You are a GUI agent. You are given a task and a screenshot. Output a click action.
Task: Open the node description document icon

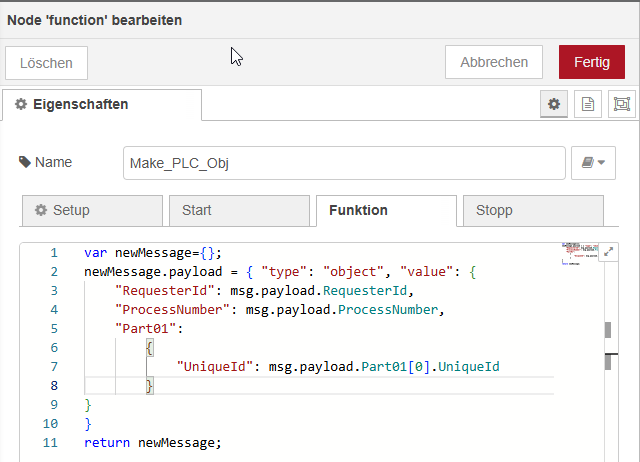point(588,104)
